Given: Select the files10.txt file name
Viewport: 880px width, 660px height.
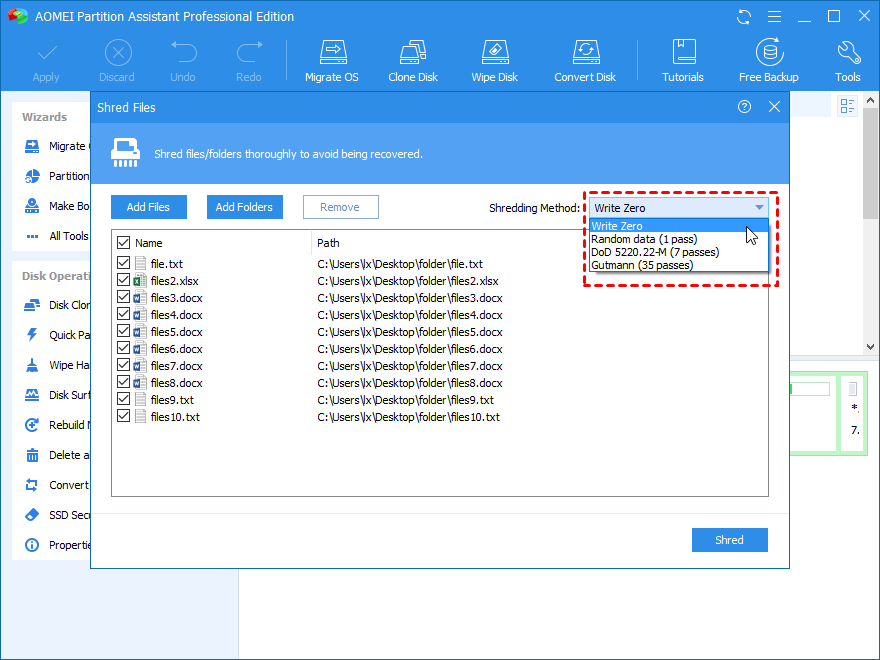Looking at the screenshot, I should point(175,417).
